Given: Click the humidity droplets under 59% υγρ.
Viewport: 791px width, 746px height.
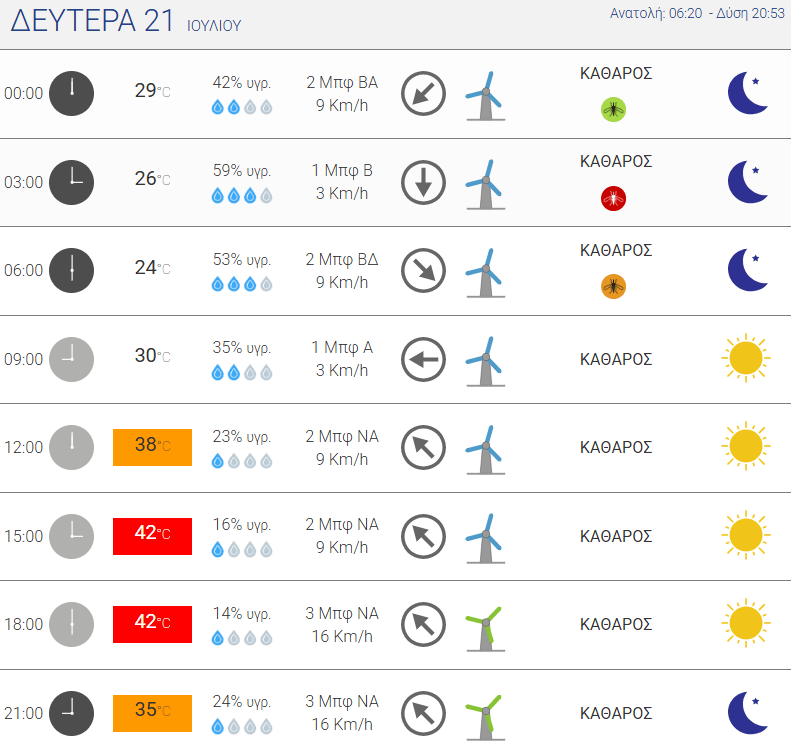Looking at the screenshot, I should 242,196.
